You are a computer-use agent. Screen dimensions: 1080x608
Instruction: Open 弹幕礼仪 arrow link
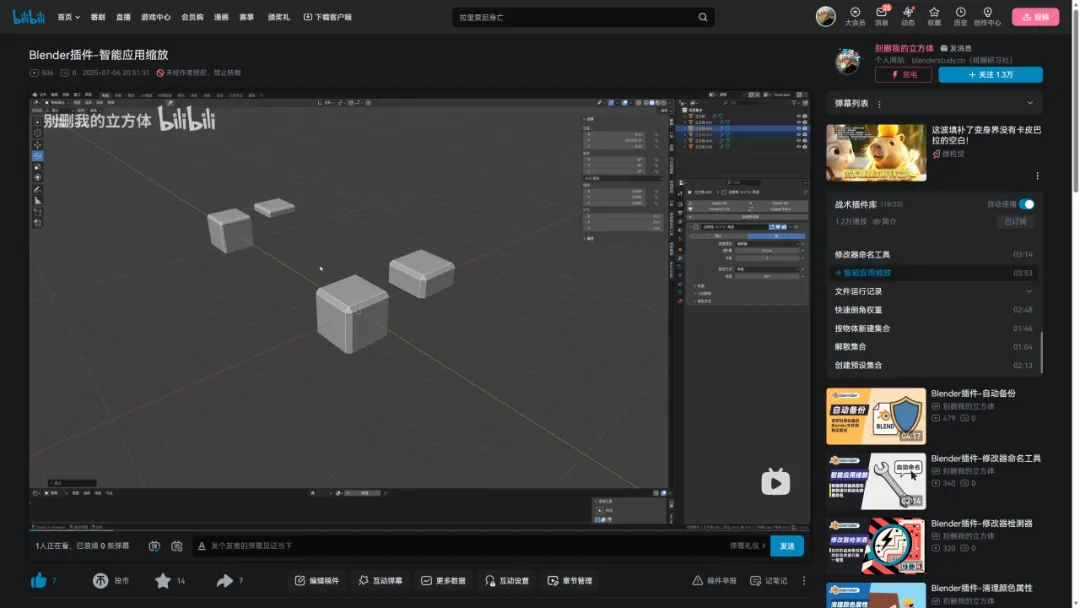click(x=748, y=545)
